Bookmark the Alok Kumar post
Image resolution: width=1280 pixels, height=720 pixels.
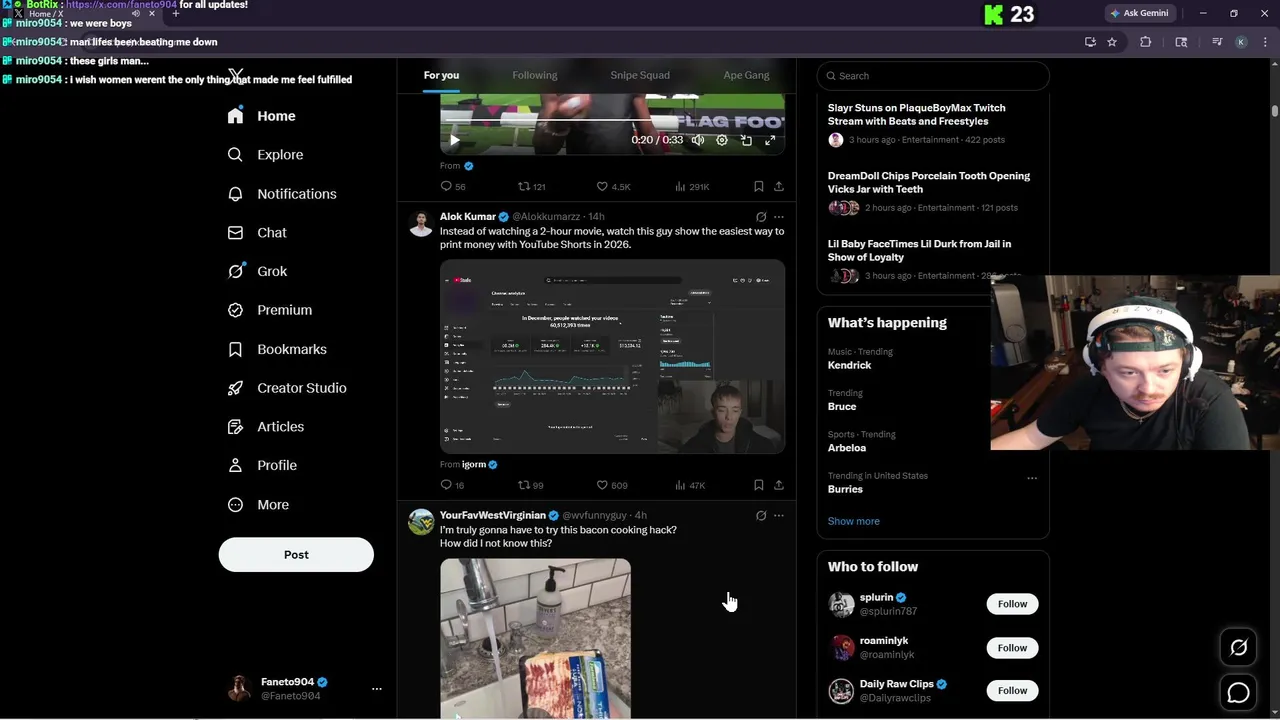pyautogui.click(x=759, y=486)
